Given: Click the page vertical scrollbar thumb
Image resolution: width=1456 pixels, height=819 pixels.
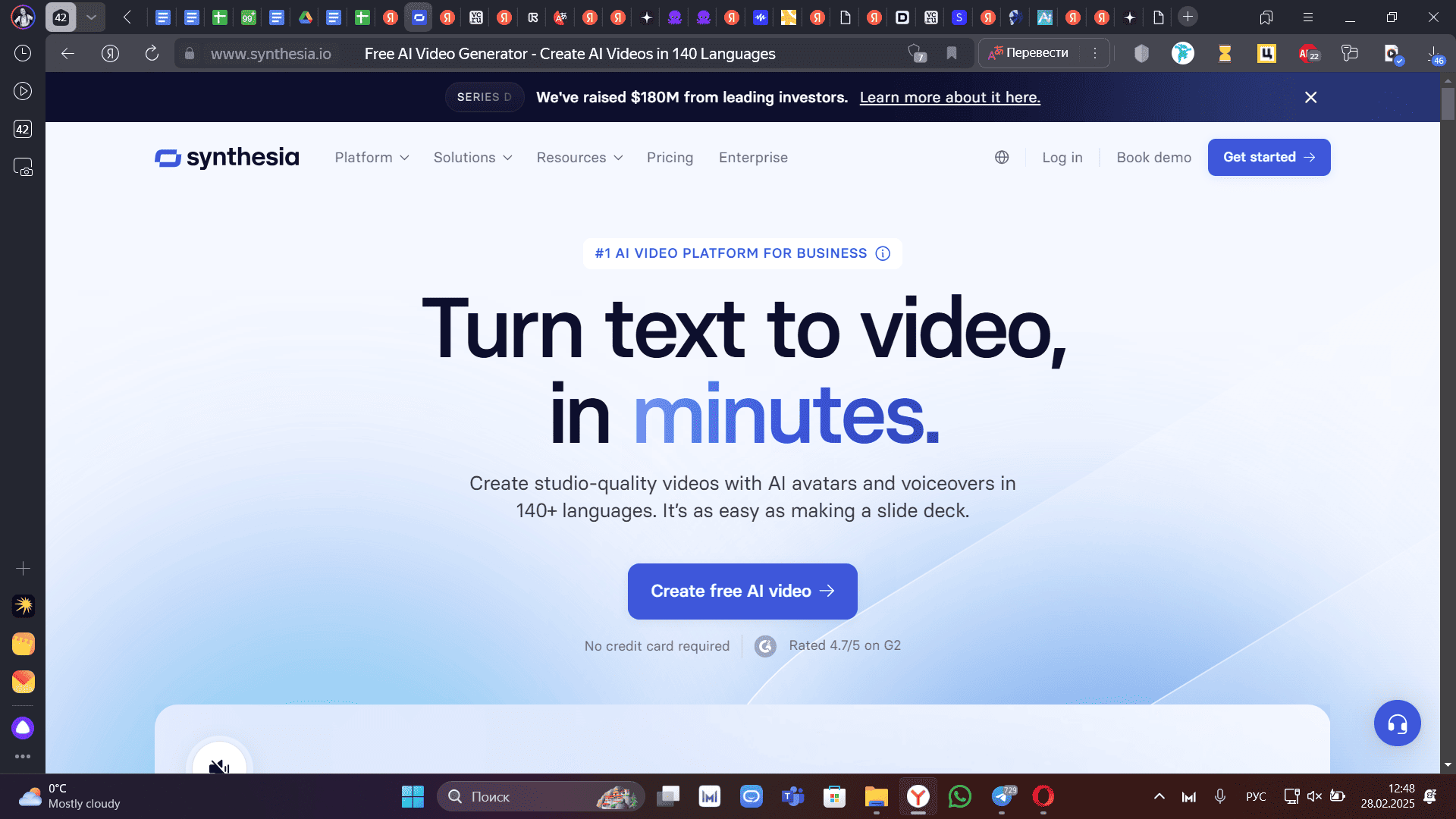Looking at the screenshot, I should click(1448, 104).
